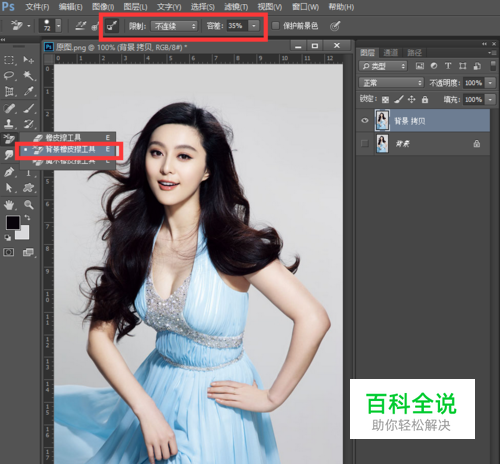Select the Pen tool
This screenshot has height=464, width=500.
[x=9, y=172]
